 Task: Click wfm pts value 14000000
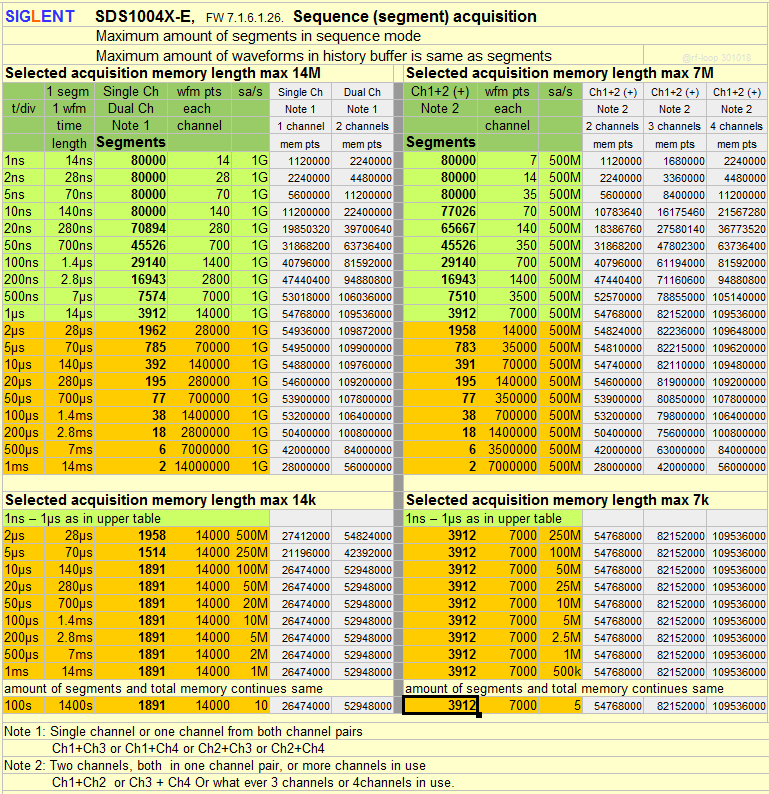(x=200, y=466)
